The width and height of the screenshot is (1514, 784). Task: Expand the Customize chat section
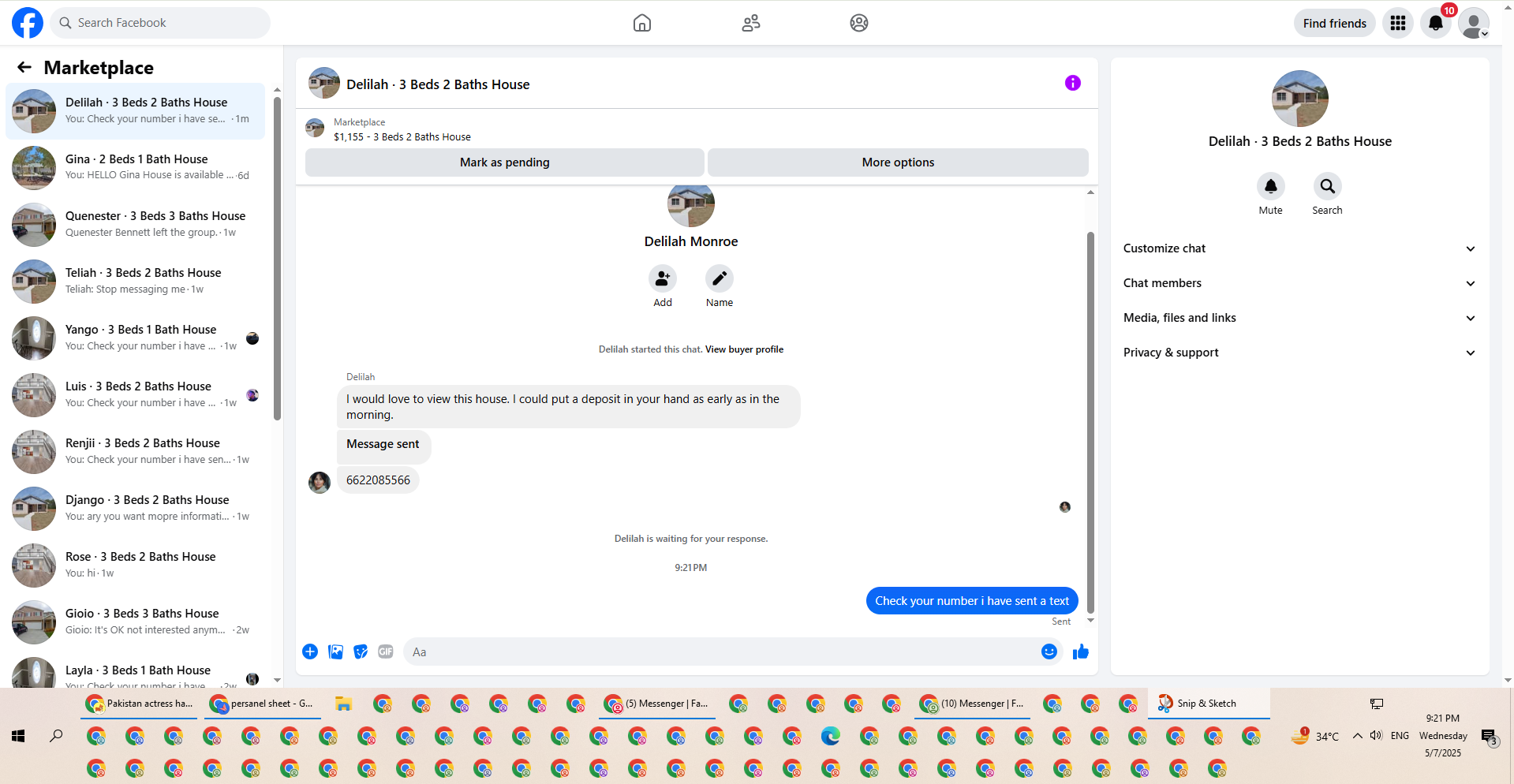pos(1299,248)
